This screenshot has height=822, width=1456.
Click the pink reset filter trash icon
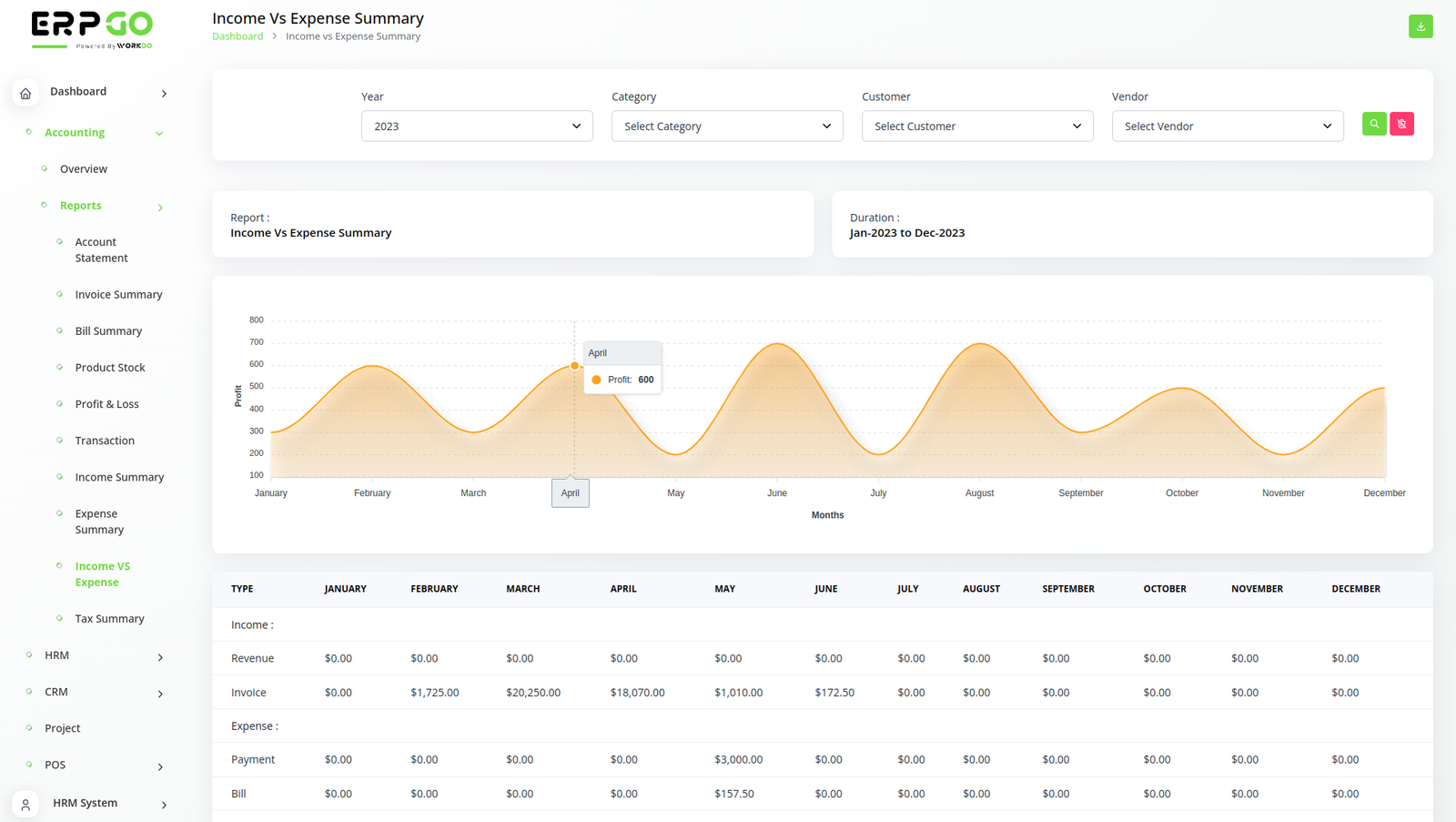(1401, 124)
